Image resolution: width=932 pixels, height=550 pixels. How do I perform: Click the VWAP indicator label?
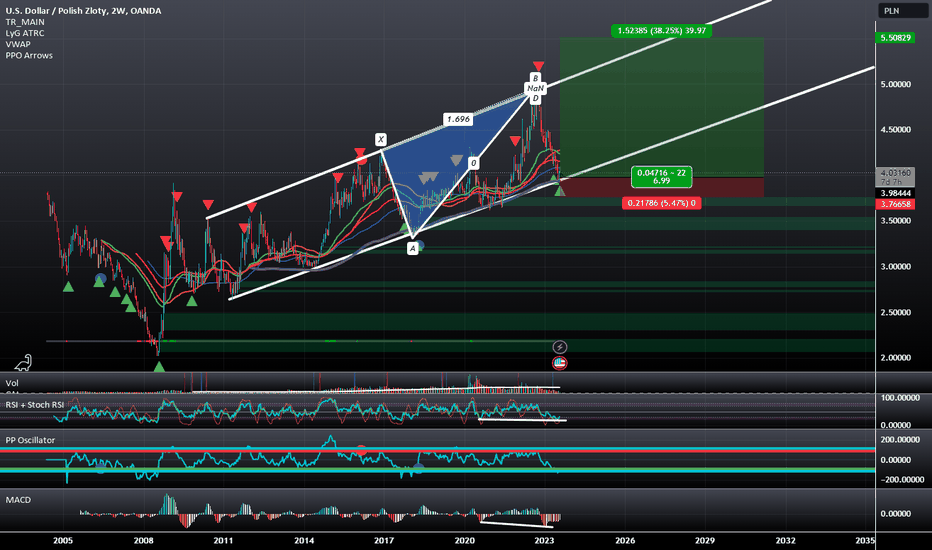(x=18, y=44)
